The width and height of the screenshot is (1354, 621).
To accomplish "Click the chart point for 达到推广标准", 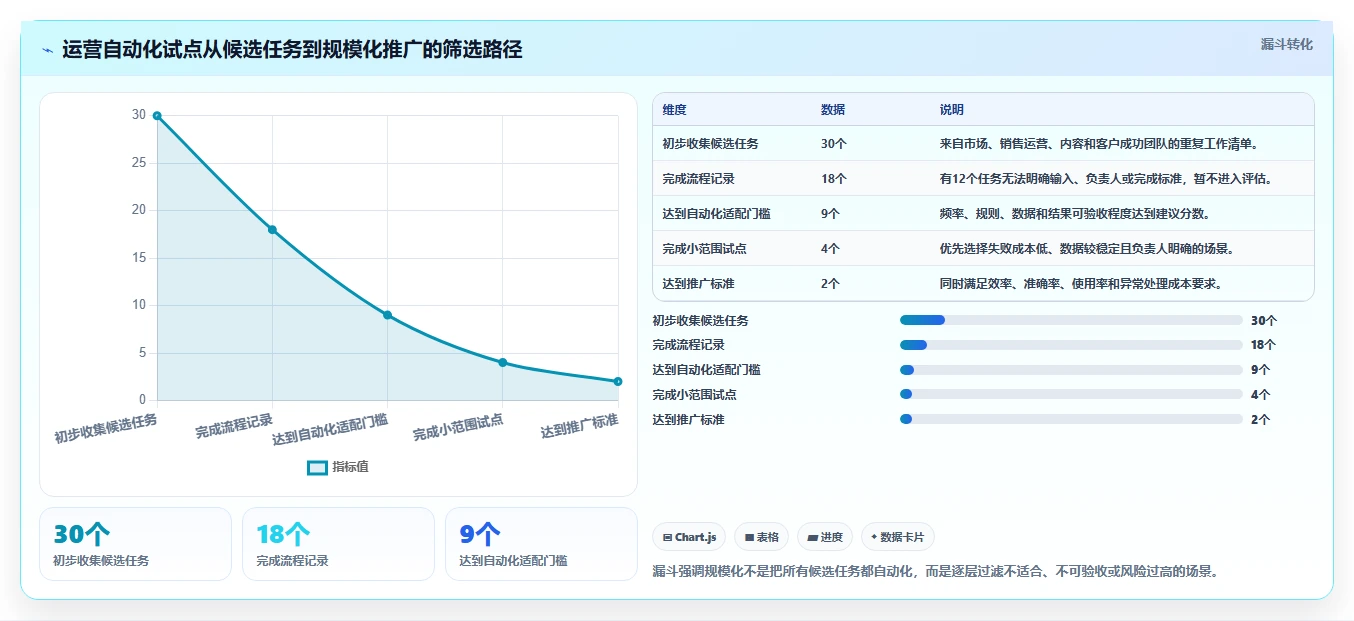I will pos(618,381).
